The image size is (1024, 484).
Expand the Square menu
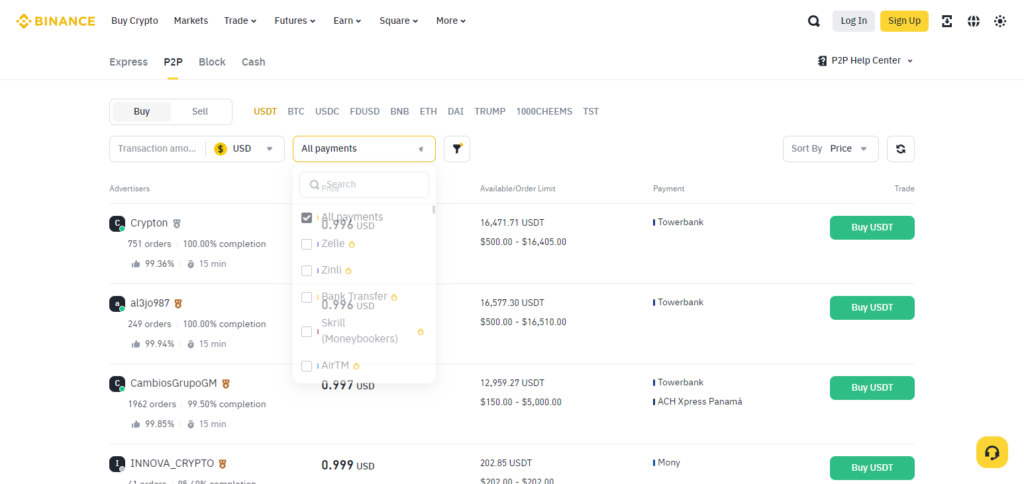[399, 21]
